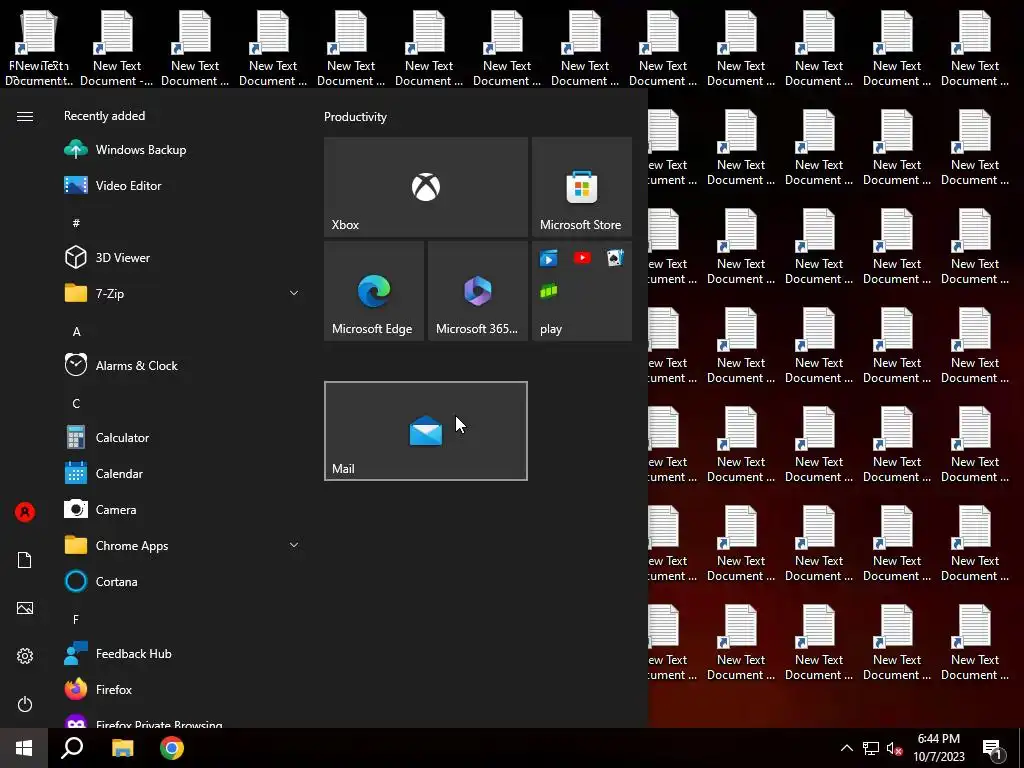
Task: Select bottom-right New Text Document shortcut on desktop
Action: point(975,643)
